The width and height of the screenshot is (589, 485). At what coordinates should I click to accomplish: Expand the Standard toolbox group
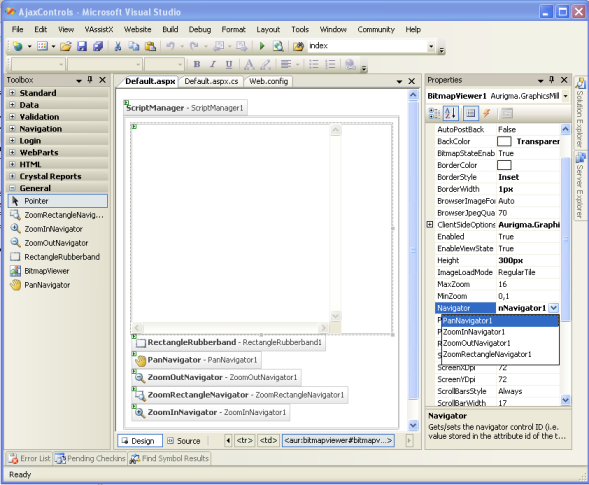pos(12,93)
